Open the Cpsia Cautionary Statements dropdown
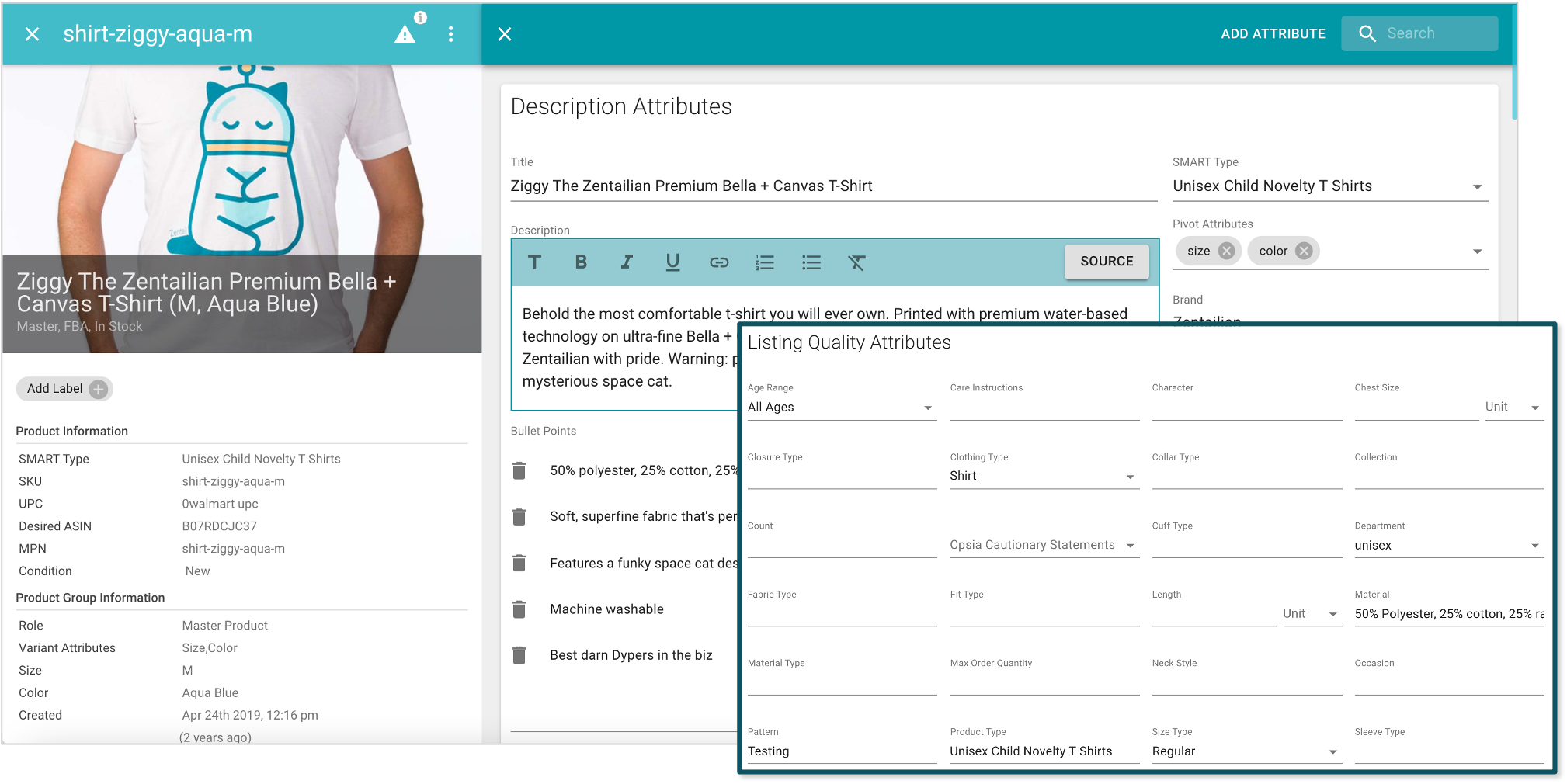The width and height of the screenshot is (1567, 784). [x=1044, y=545]
